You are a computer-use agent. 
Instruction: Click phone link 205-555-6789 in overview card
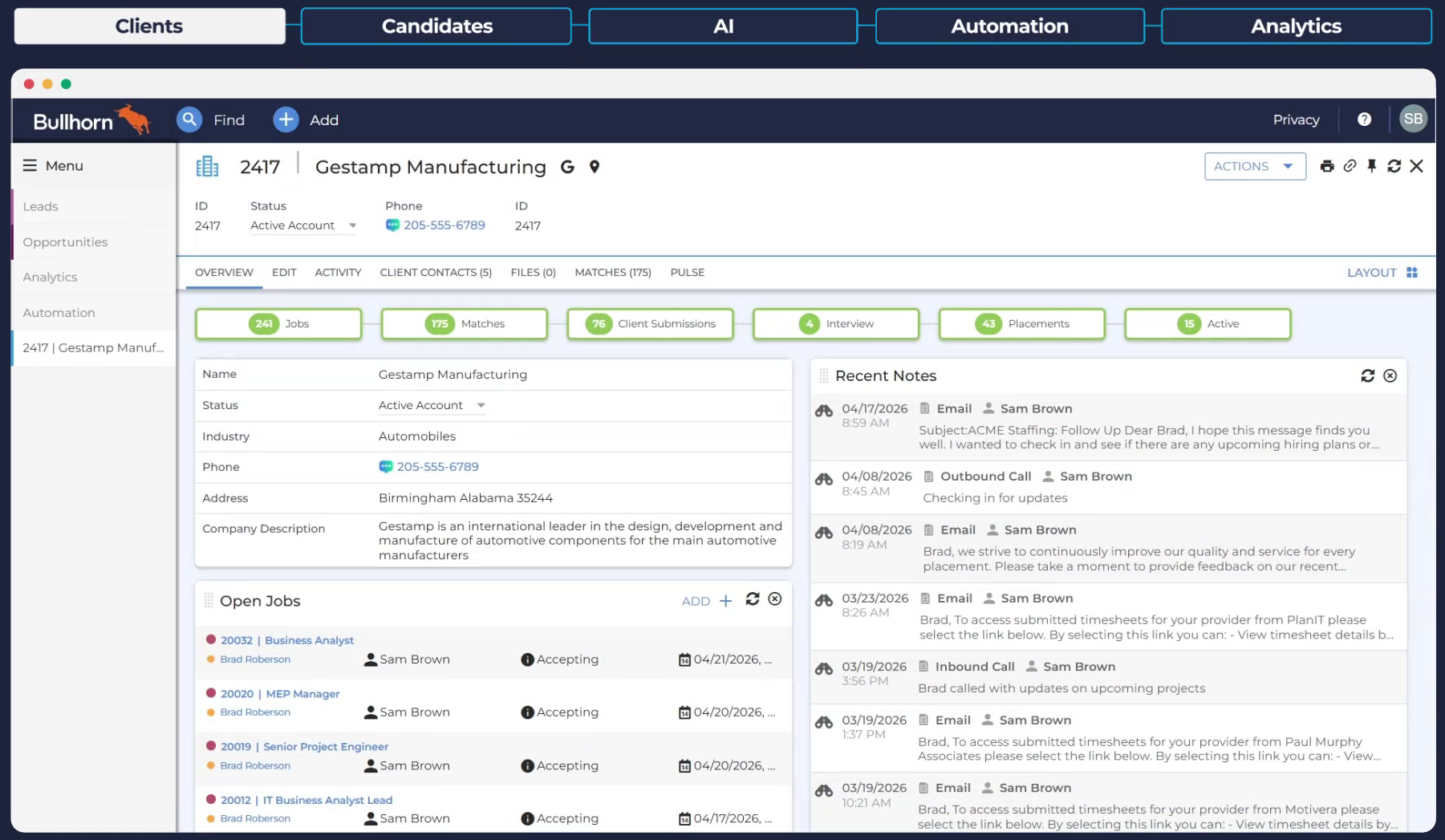[x=437, y=467]
